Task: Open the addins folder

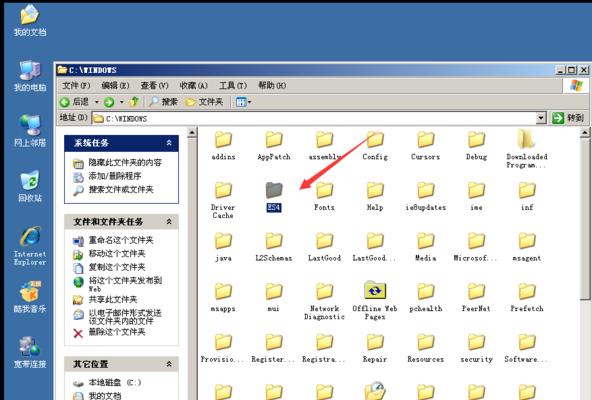Action: (223, 145)
